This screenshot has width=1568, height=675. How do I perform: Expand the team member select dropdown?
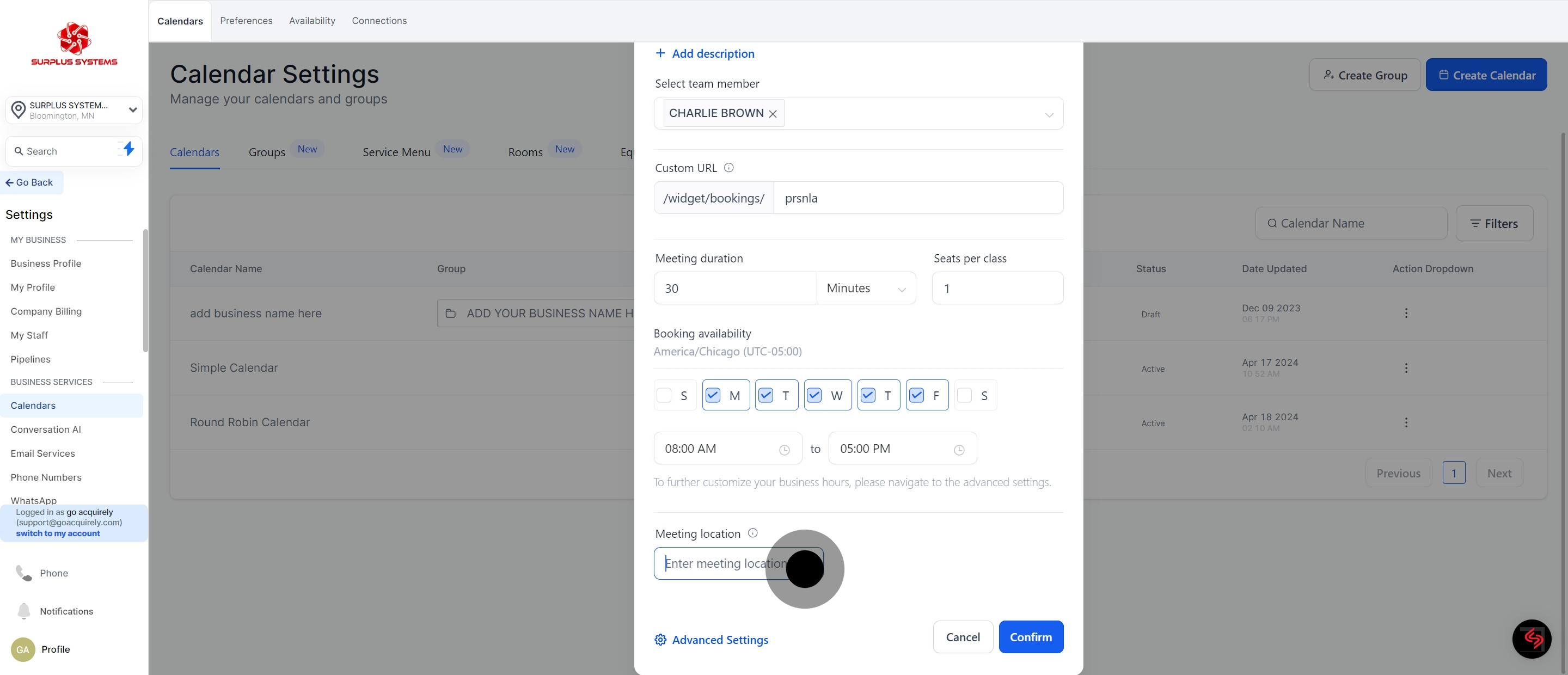pos(1049,114)
